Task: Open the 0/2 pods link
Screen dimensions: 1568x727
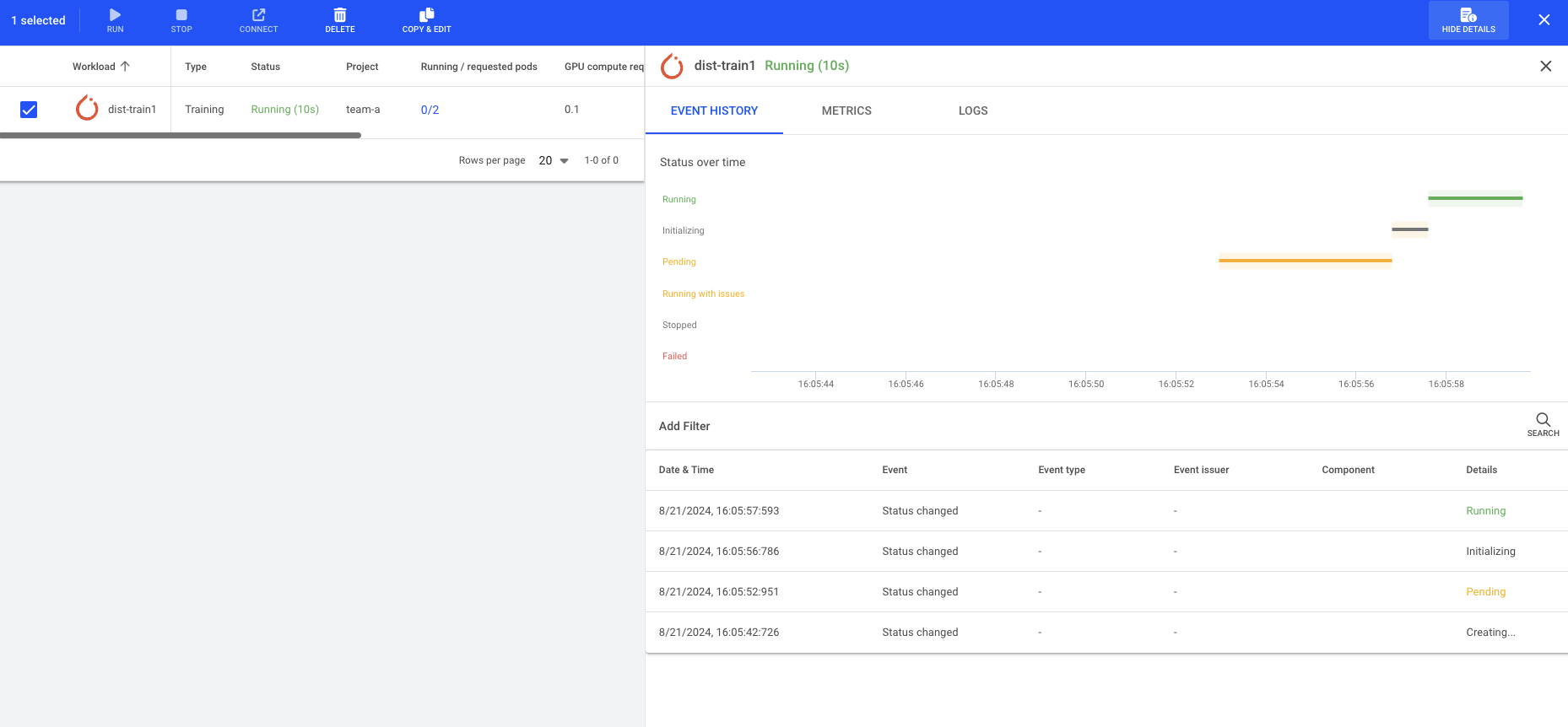Action: pyautogui.click(x=430, y=110)
